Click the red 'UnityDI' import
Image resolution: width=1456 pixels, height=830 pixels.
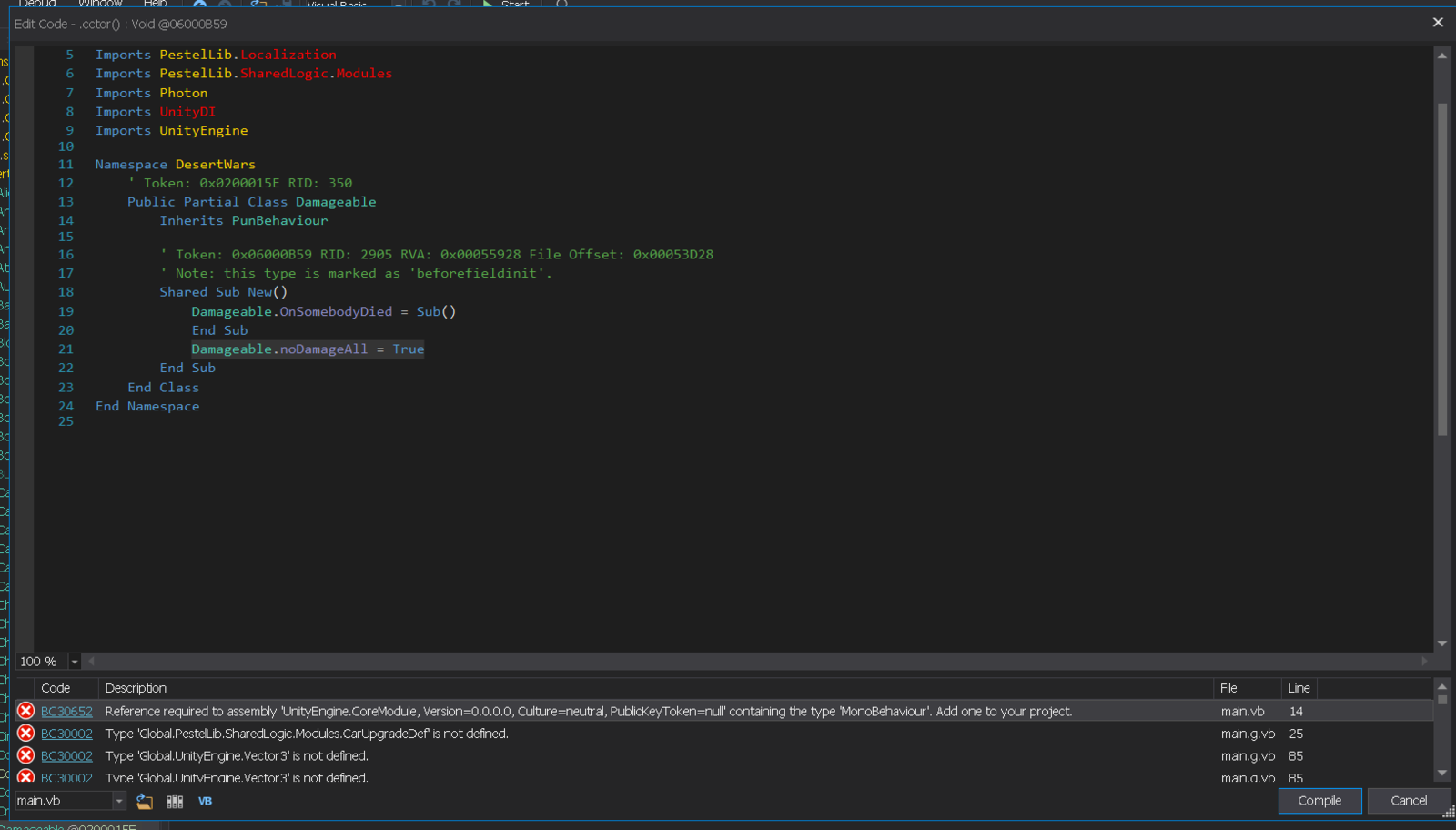187,112
